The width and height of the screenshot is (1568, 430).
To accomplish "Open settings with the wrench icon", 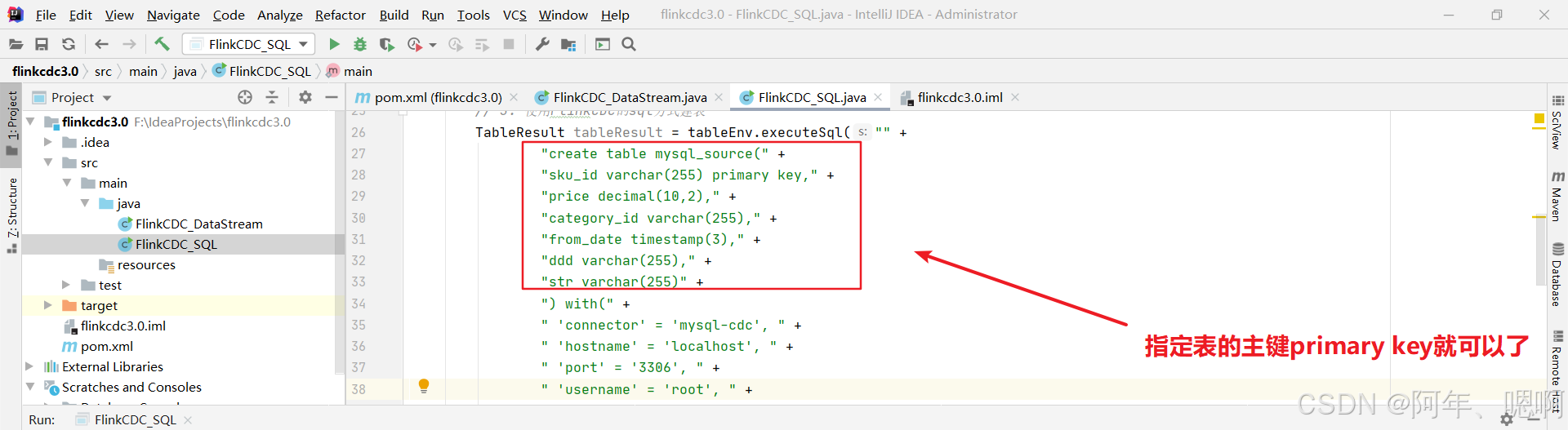I will [542, 44].
